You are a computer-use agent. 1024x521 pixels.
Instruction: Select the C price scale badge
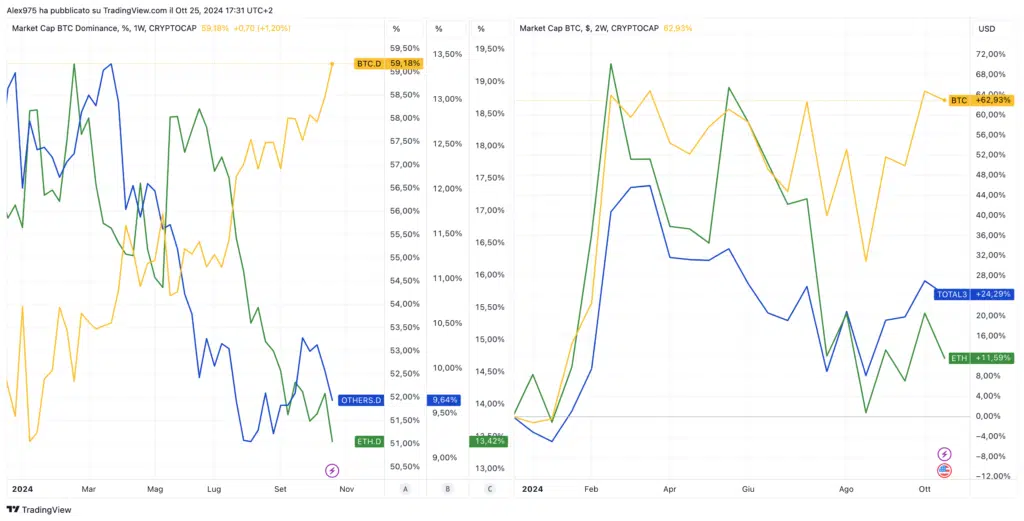pos(488,489)
